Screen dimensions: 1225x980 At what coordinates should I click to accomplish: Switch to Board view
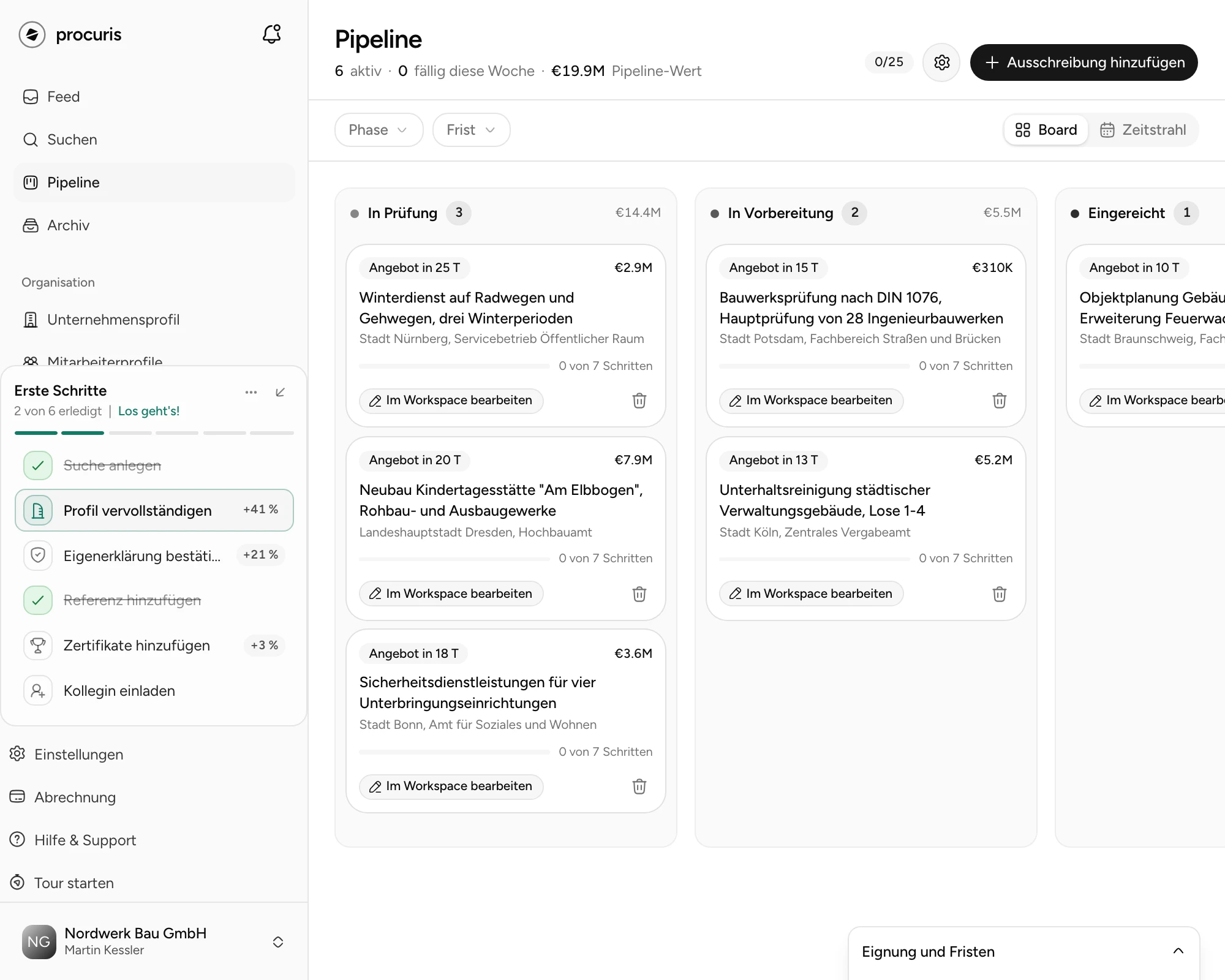[x=1046, y=130]
